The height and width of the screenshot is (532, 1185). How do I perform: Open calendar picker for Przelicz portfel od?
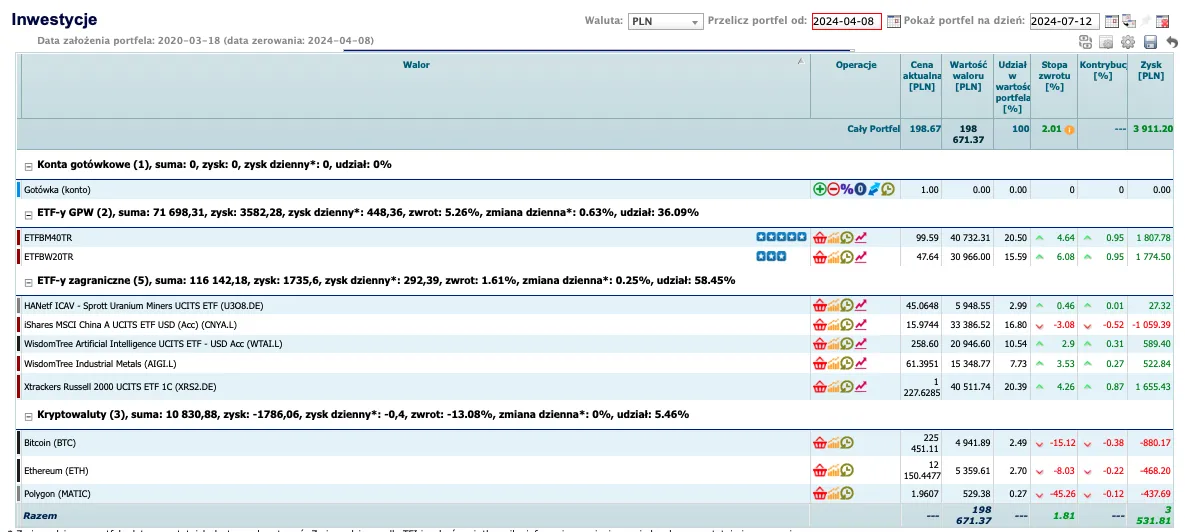(893, 21)
